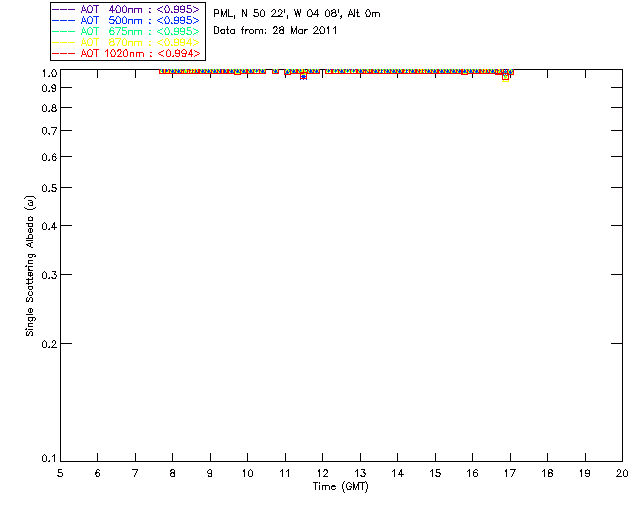Click the AOT 1020nm legend entry

click(x=126, y=53)
